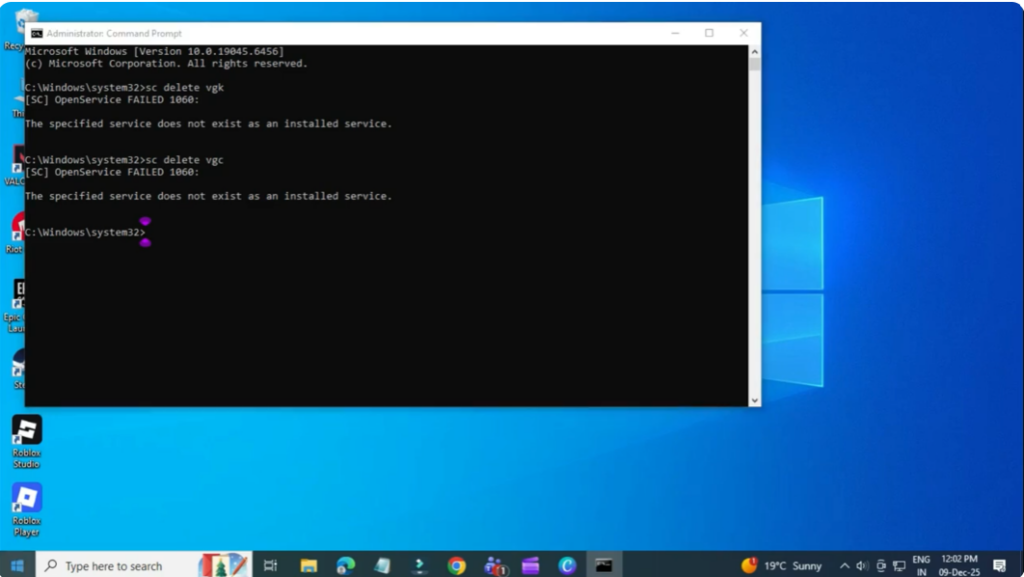Image resolution: width=1024 pixels, height=577 pixels.
Task: Click the Type here to search box
Action: pyautogui.click(x=120, y=565)
